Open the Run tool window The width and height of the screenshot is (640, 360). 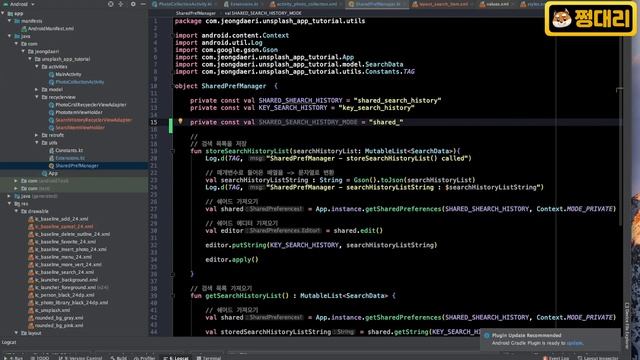coord(13,358)
